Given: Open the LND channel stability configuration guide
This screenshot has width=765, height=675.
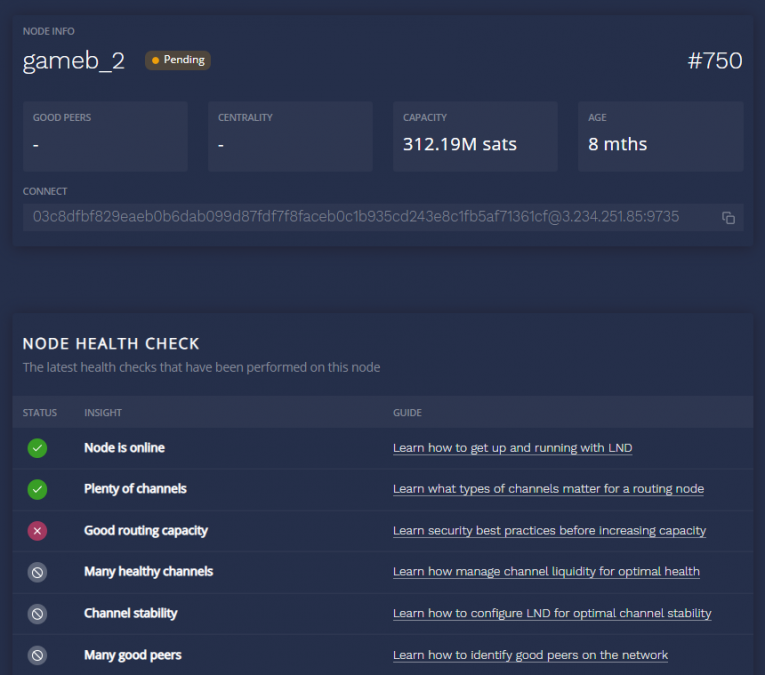Looking at the screenshot, I should (552, 613).
